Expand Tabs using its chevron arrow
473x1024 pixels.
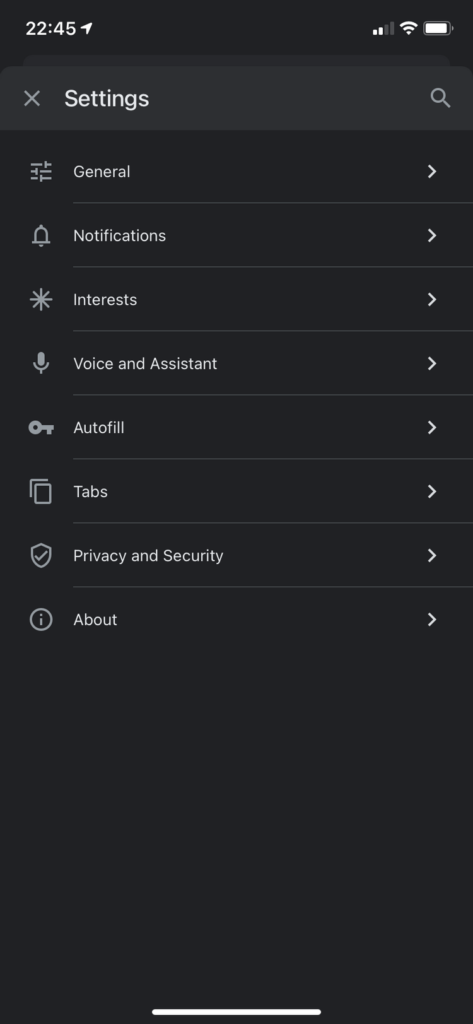432,491
